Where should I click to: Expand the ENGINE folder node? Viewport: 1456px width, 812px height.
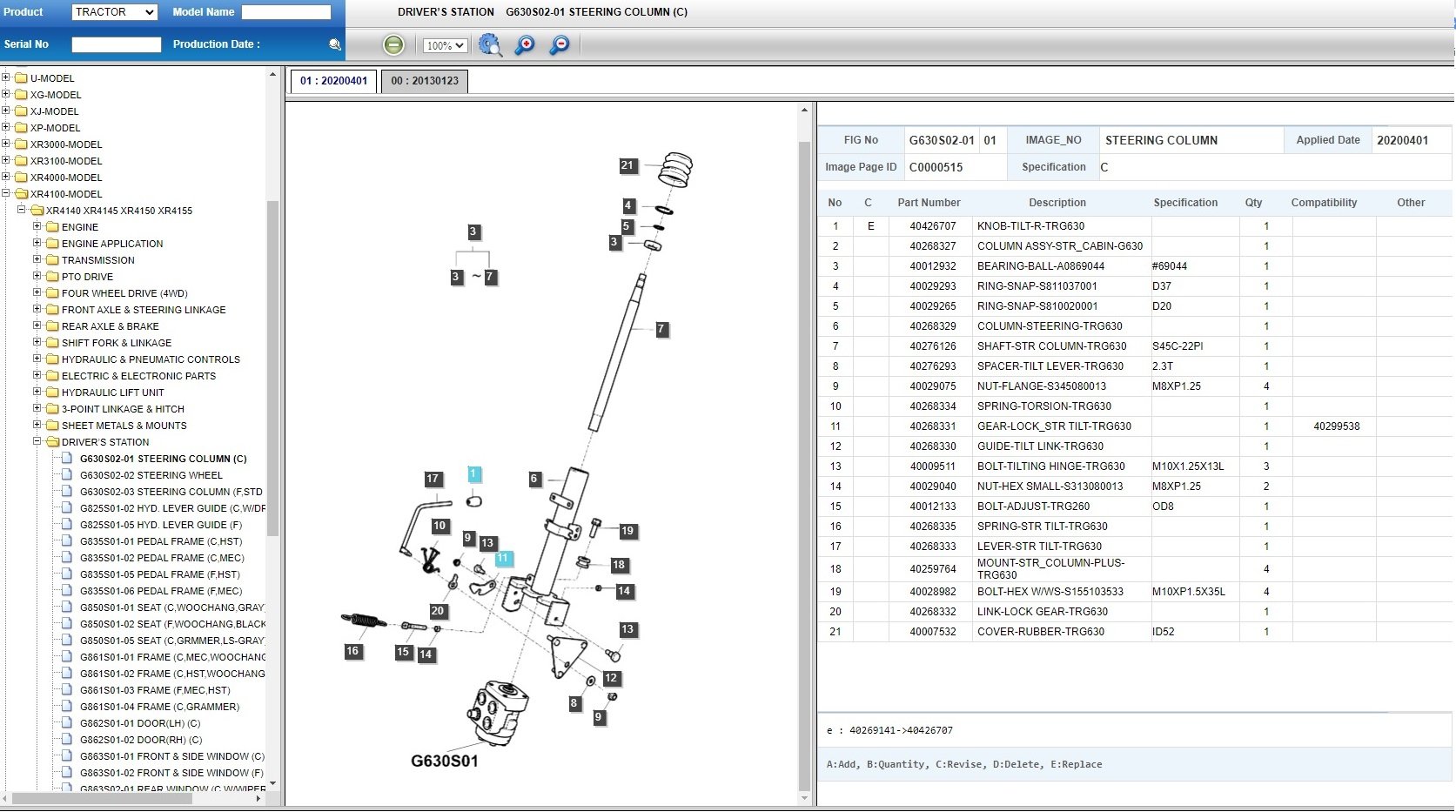click(x=37, y=226)
